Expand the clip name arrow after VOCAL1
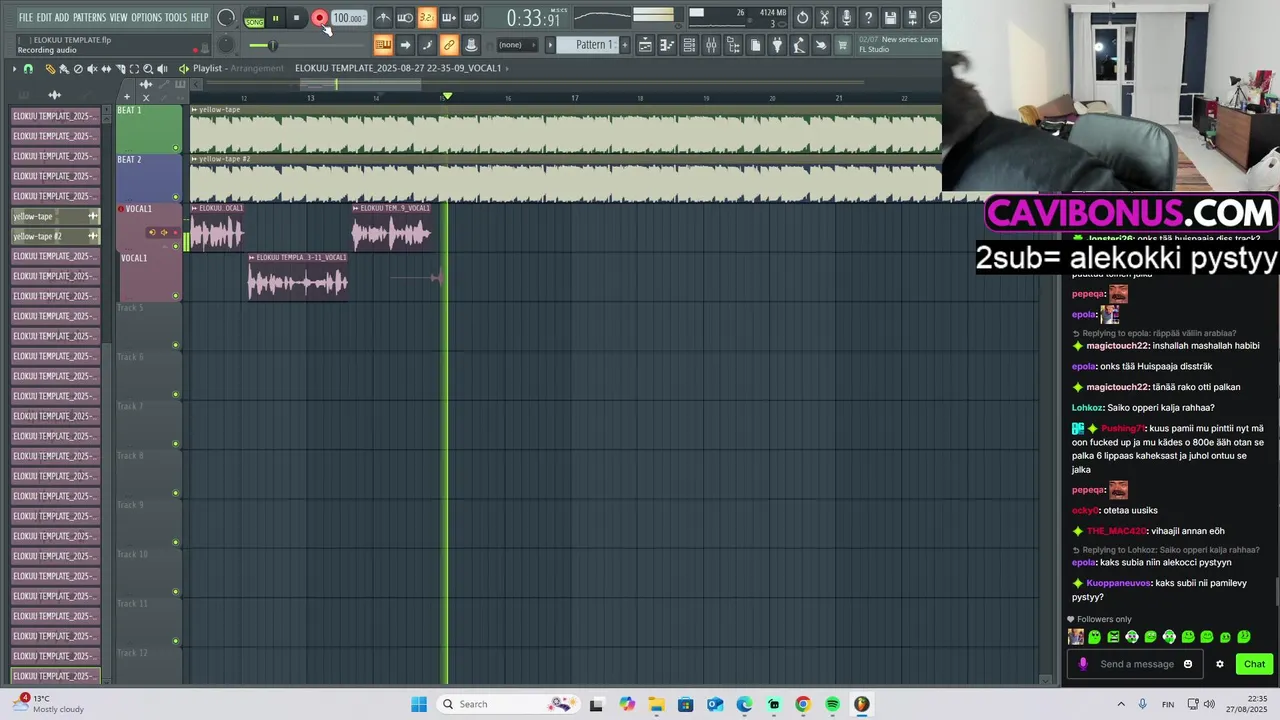Viewport: 1280px width, 720px height. [507, 68]
